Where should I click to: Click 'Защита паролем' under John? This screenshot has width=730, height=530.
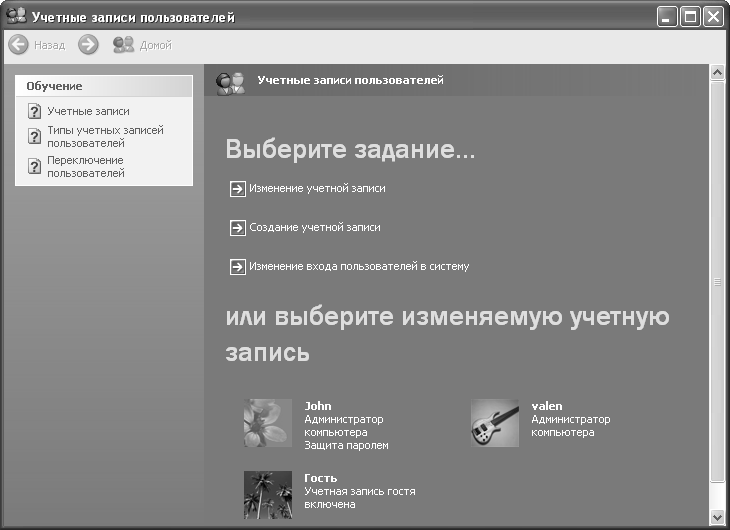click(x=346, y=445)
